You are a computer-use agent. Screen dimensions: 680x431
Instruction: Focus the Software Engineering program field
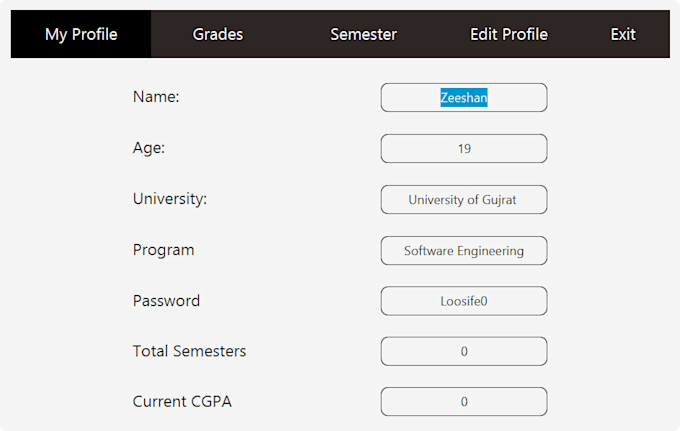click(x=463, y=251)
